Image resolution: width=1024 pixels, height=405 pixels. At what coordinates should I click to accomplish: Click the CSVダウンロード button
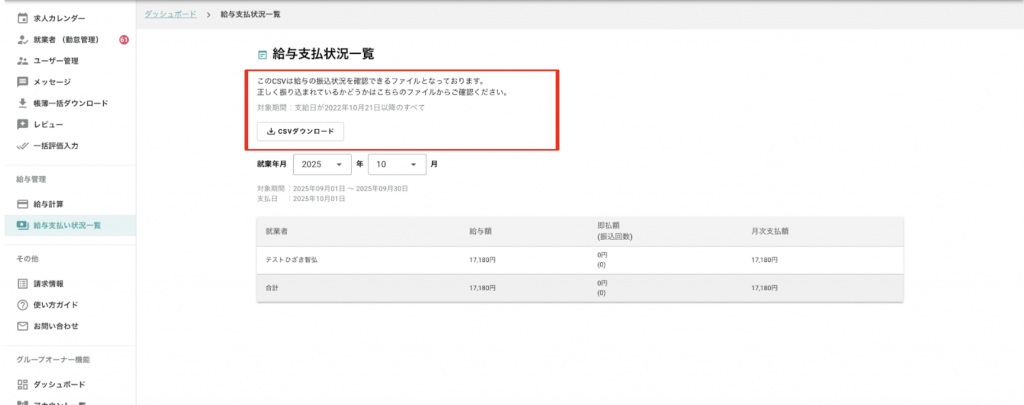[300, 132]
